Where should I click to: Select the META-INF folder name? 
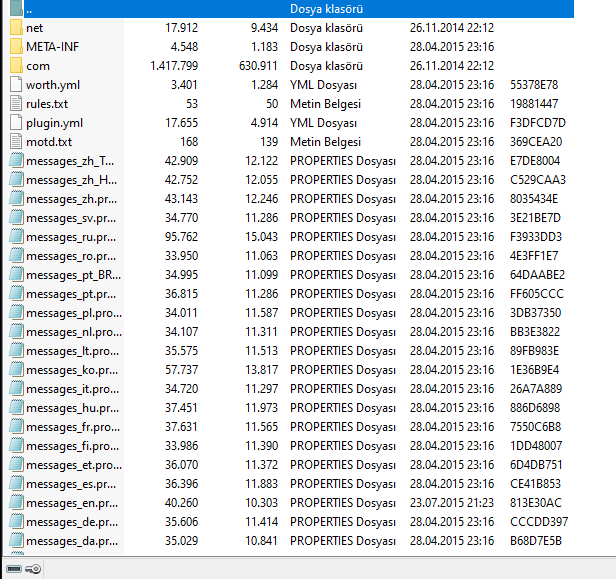coord(53,47)
